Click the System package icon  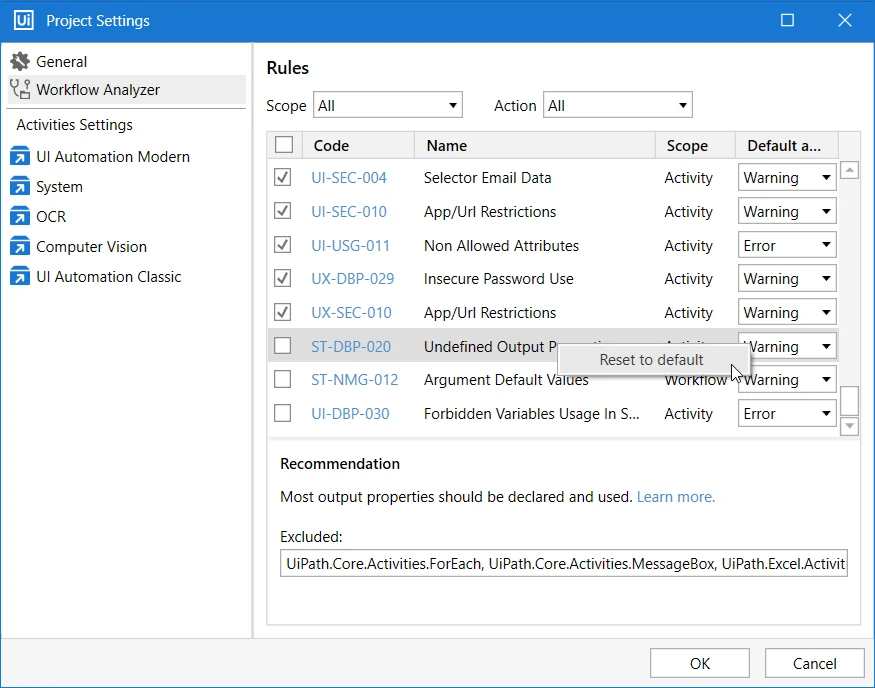20,186
